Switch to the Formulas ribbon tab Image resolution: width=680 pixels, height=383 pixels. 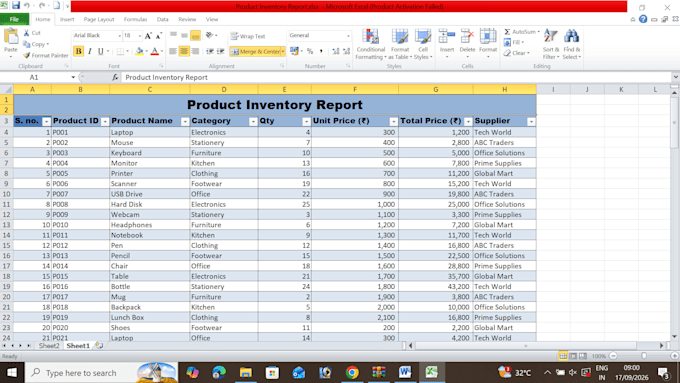click(135, 20)
